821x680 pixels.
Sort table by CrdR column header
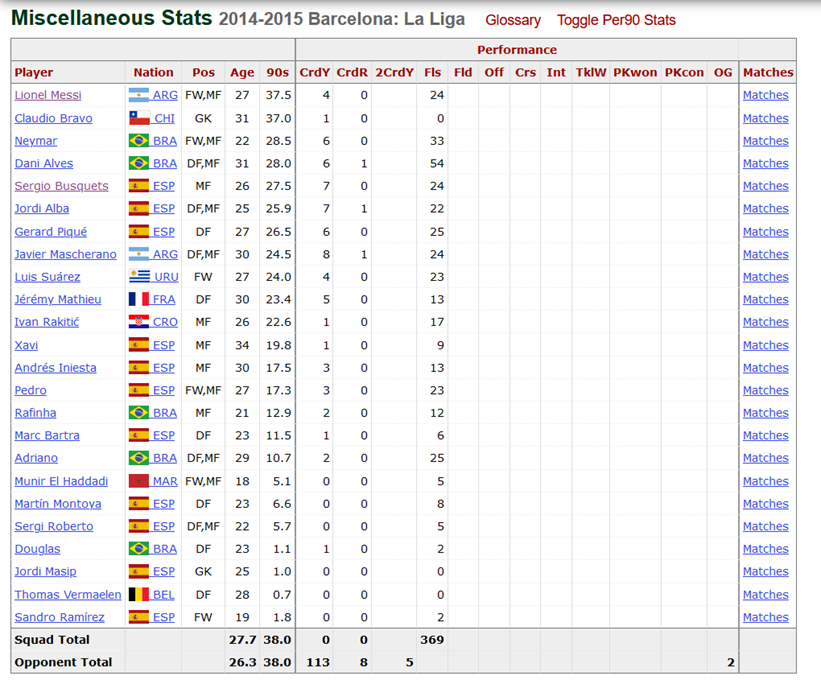352,72
